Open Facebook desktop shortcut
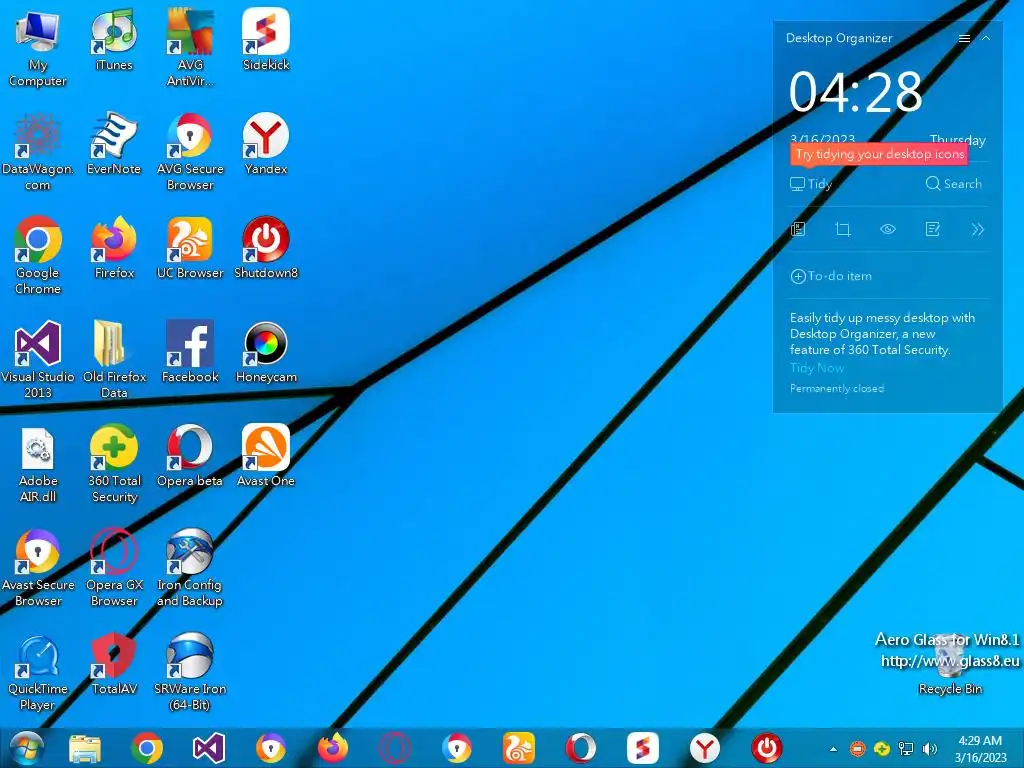The width and height of the screenshot is (1024, 768). pos(190,351)
